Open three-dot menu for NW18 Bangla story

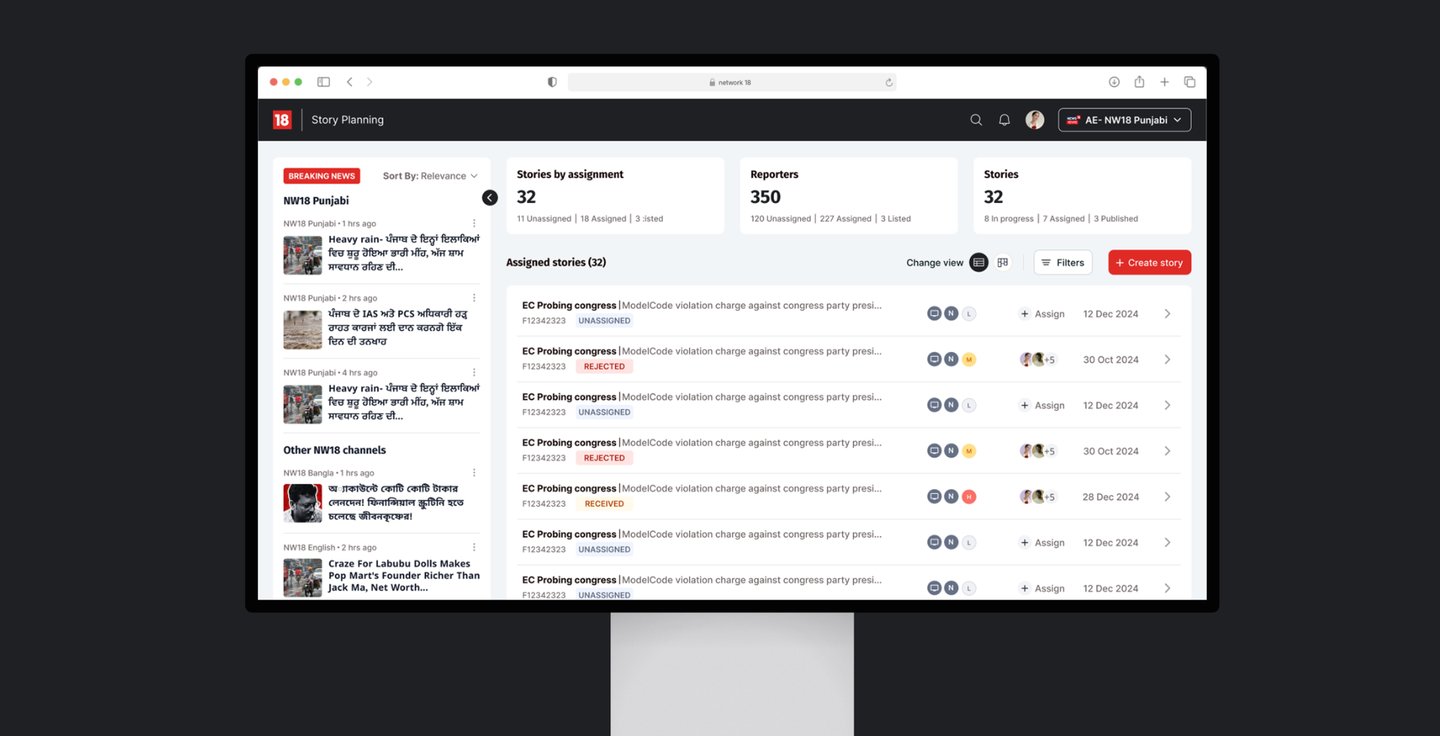(474, 473)
